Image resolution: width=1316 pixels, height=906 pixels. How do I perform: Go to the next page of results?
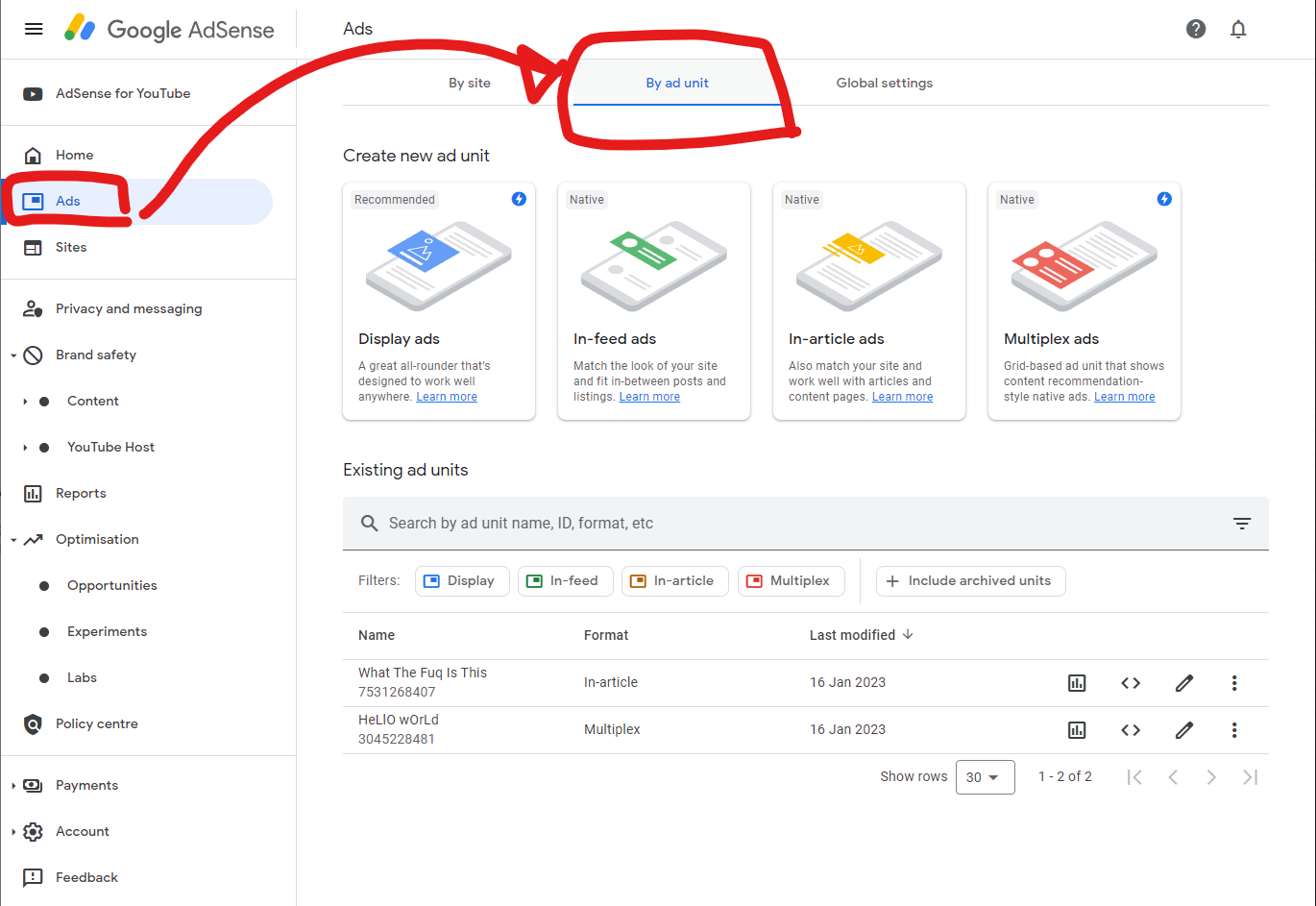(1211, 777)
